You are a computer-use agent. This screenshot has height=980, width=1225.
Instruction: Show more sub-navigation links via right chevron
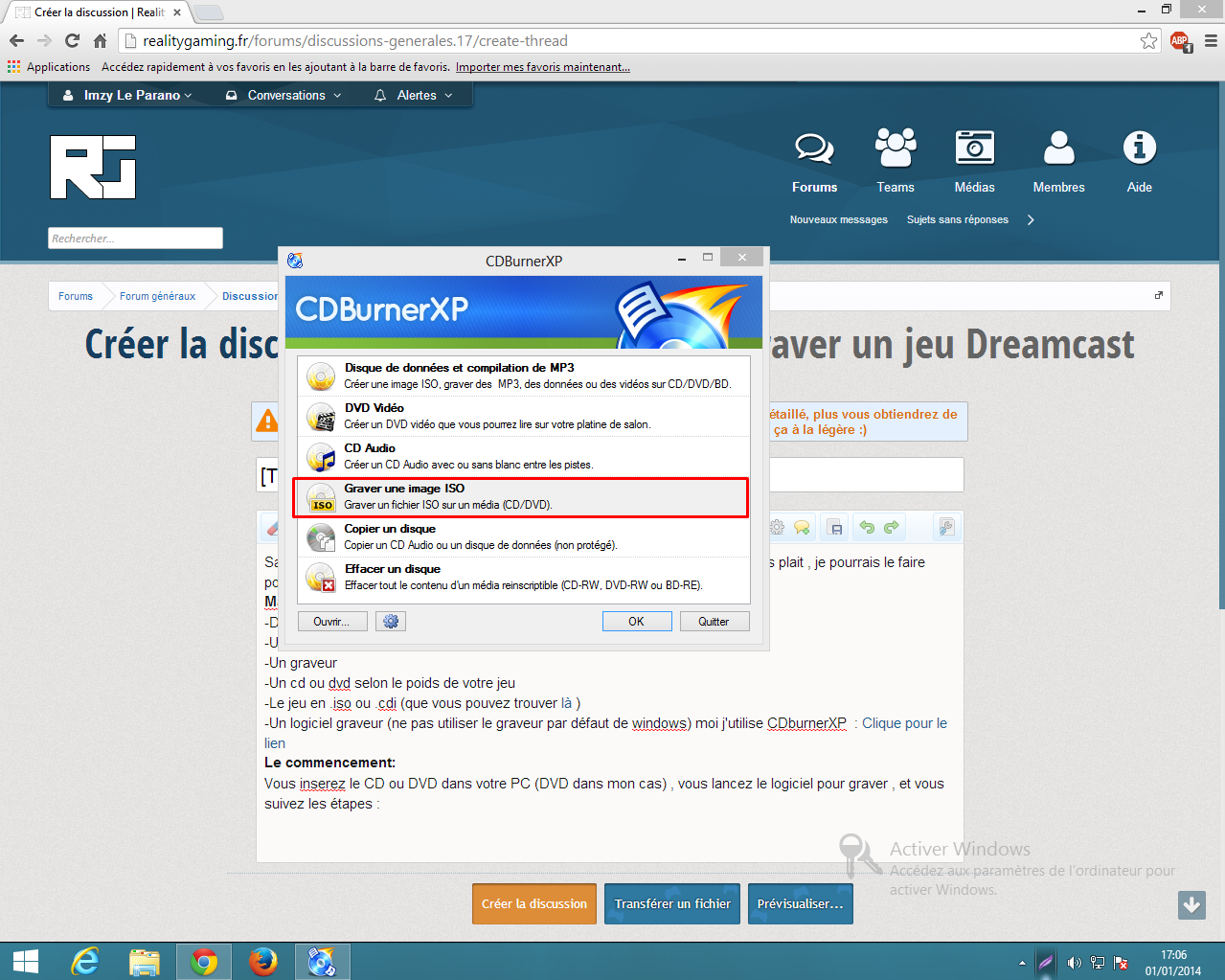pos(1031,220)
